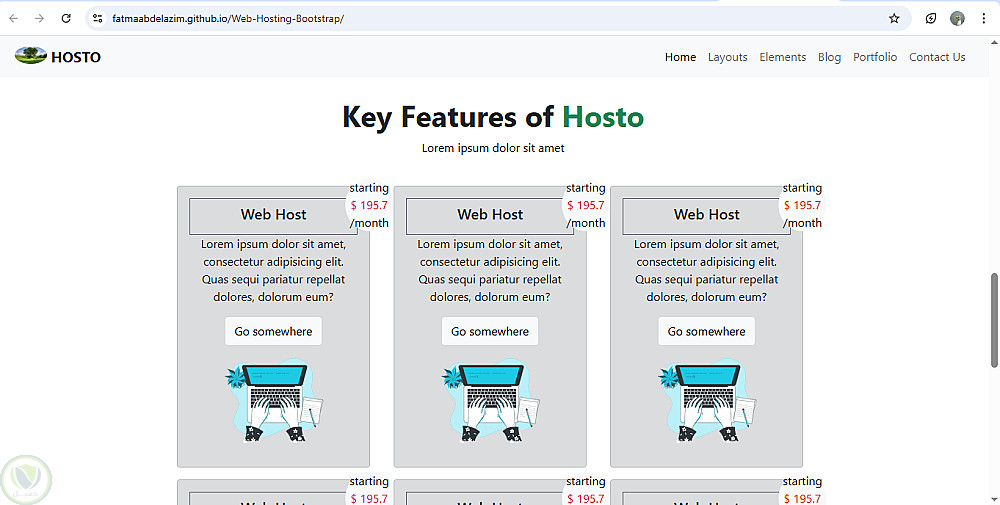Open the profile avatar menu
Viewport: 1000px width, 505px height.
click(957, 18)
